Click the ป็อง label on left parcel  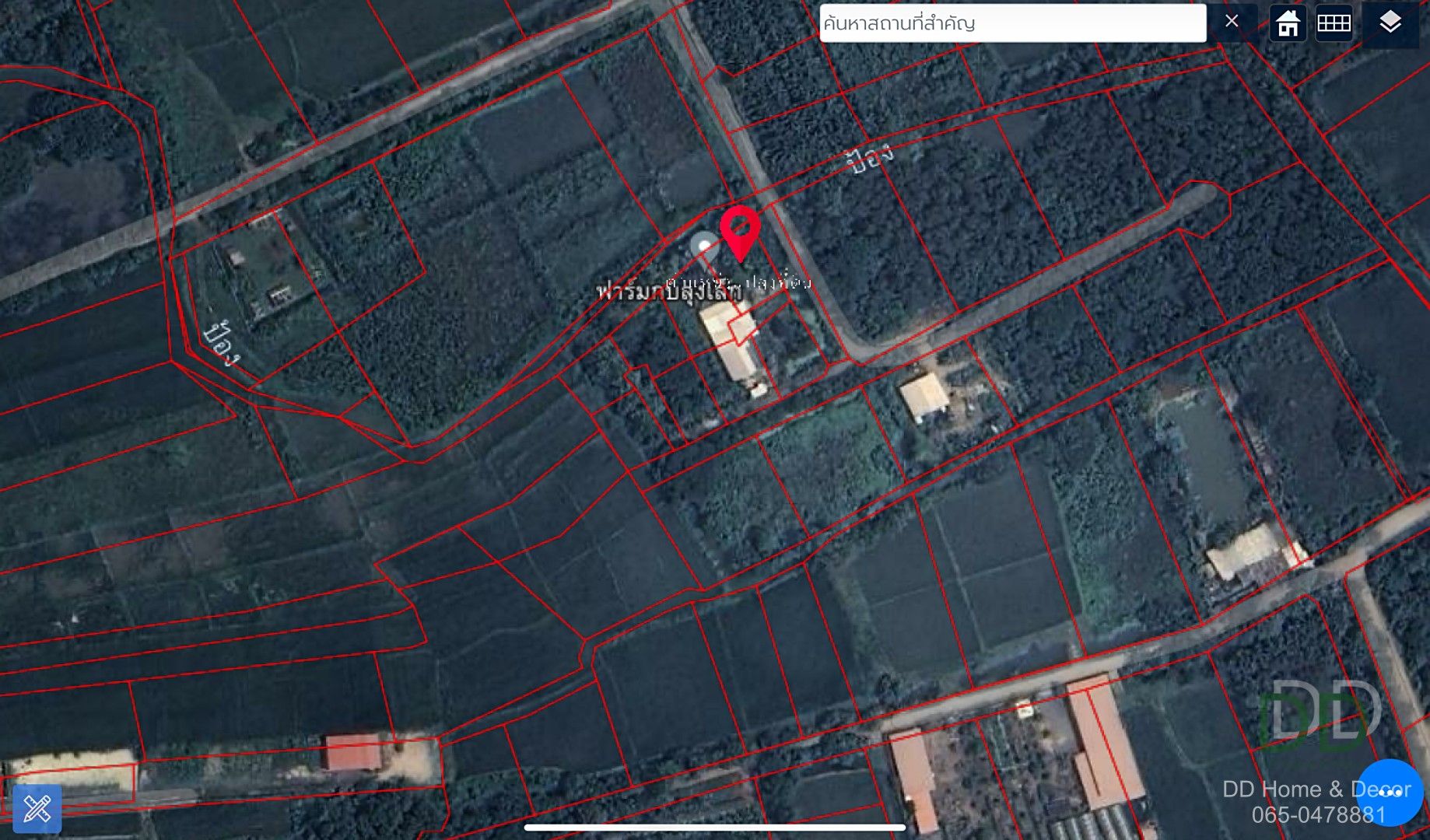pyautogui.click(x=221, y=343)
